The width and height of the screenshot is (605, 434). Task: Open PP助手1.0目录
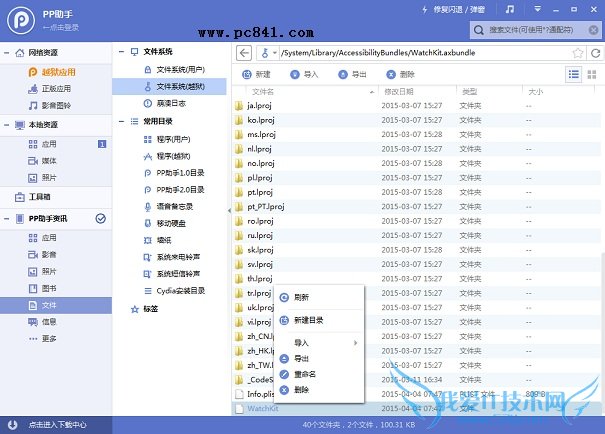pos(174,173)
